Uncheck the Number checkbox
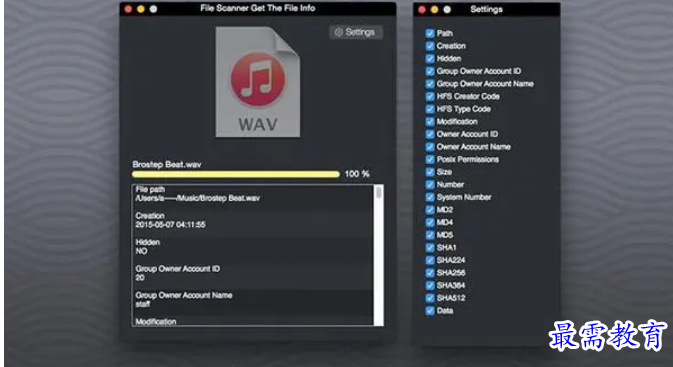 click(x=430, y=185)
